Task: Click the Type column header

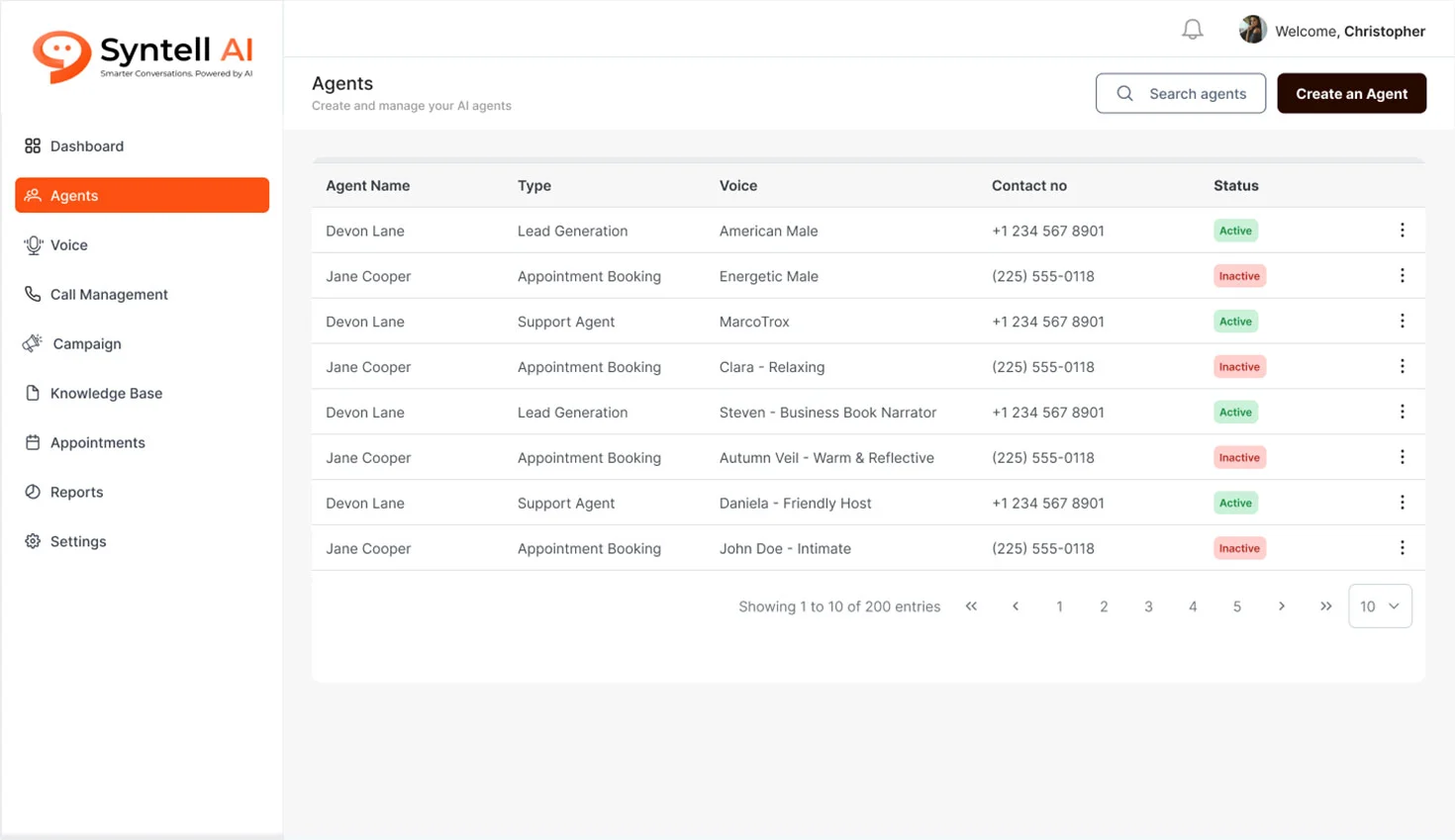Action: tap(534, 185)
